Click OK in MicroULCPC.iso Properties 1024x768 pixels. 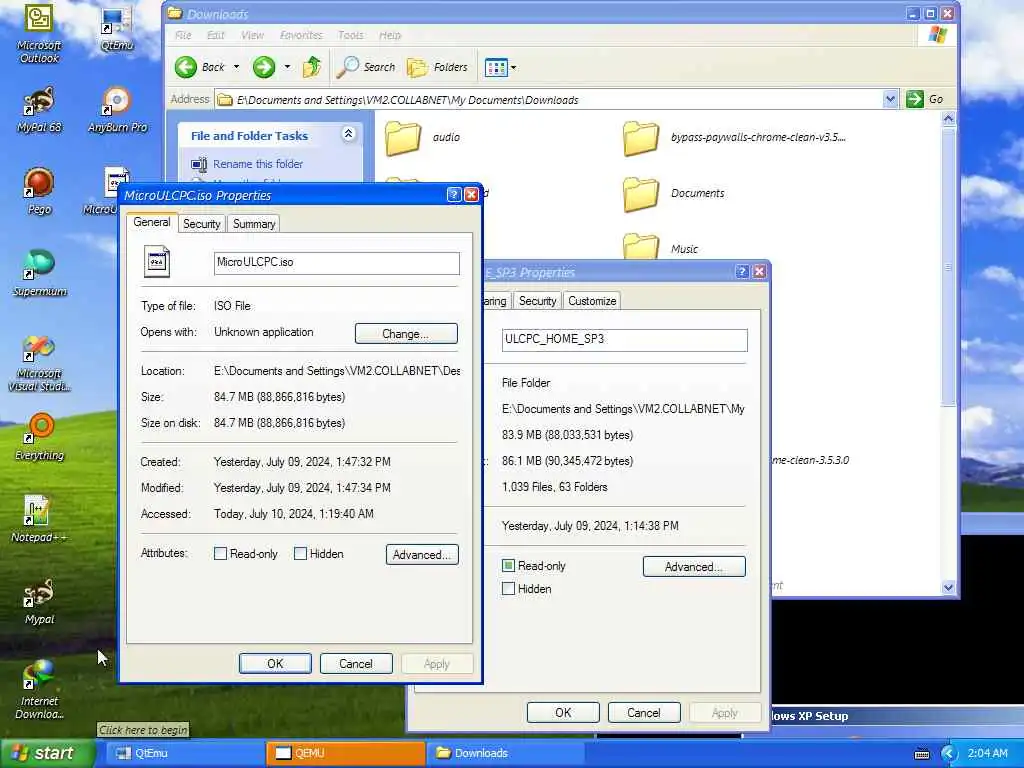(275, 664)
